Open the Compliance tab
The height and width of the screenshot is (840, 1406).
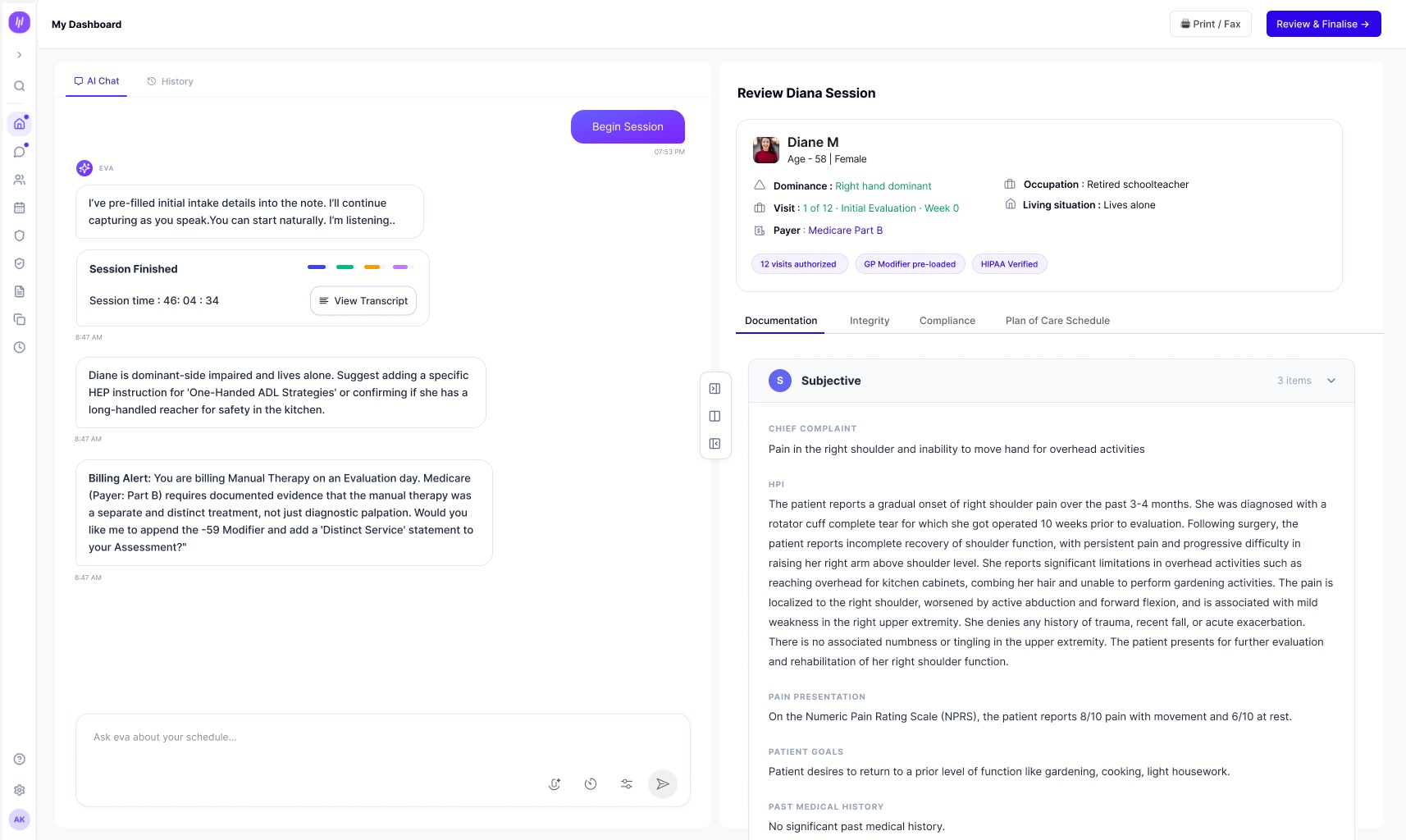point(947,321)
